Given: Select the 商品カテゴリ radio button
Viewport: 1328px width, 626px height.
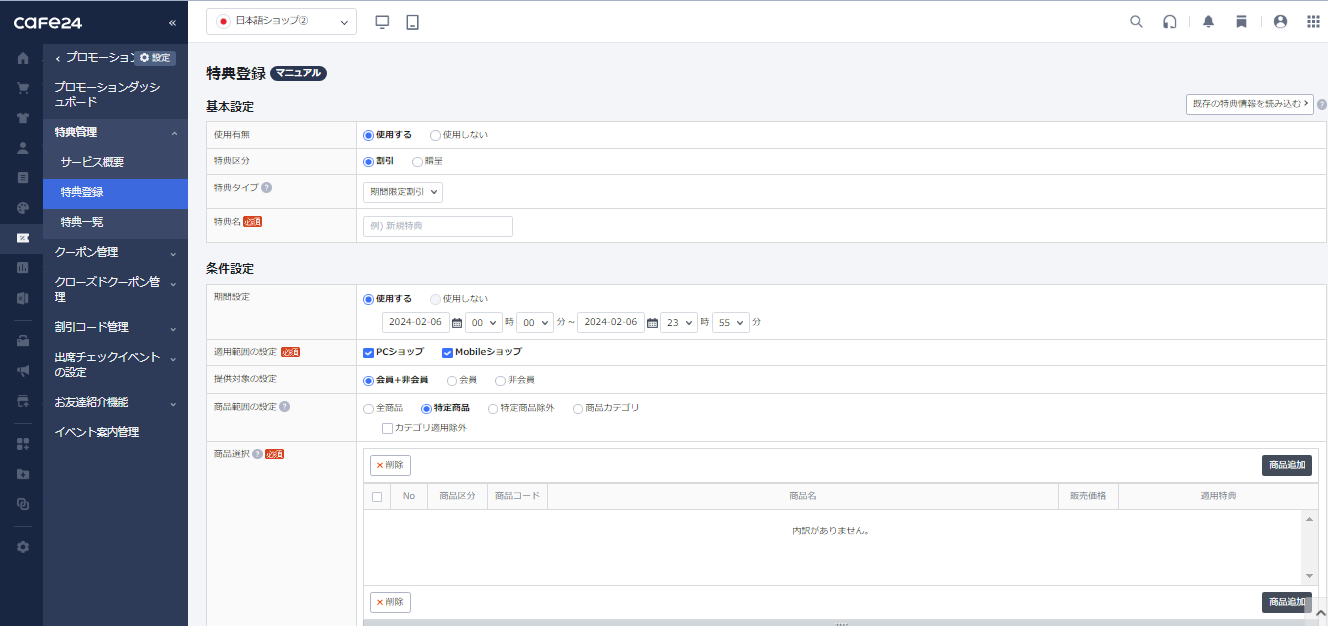Looking at the screenshot, I should coord(577,408).
